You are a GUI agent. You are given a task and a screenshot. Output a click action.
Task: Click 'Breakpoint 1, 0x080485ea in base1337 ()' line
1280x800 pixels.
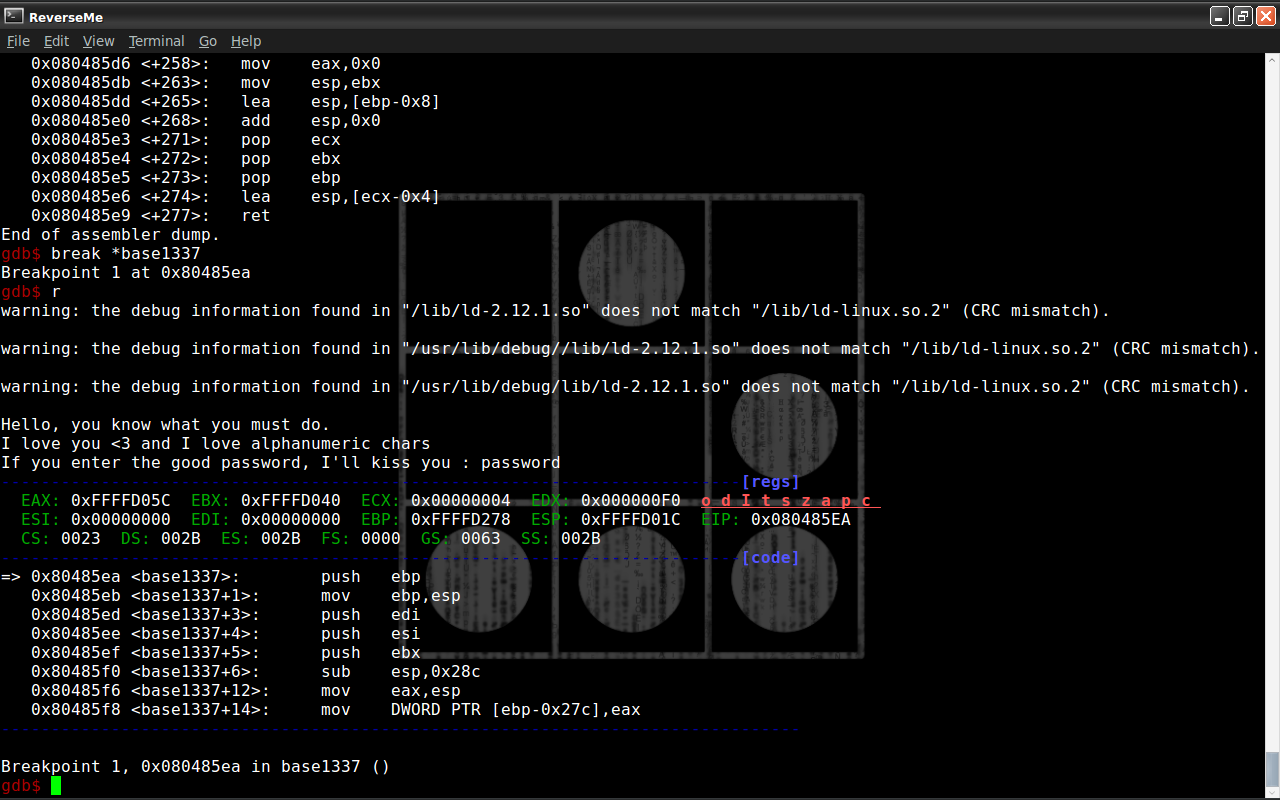(196, 767)
